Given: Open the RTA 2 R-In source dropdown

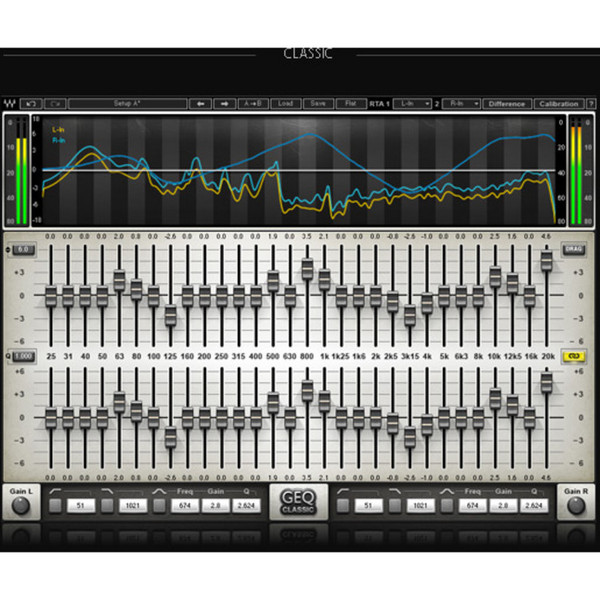Looking at the screenshot, I should [x=464, y=103].
